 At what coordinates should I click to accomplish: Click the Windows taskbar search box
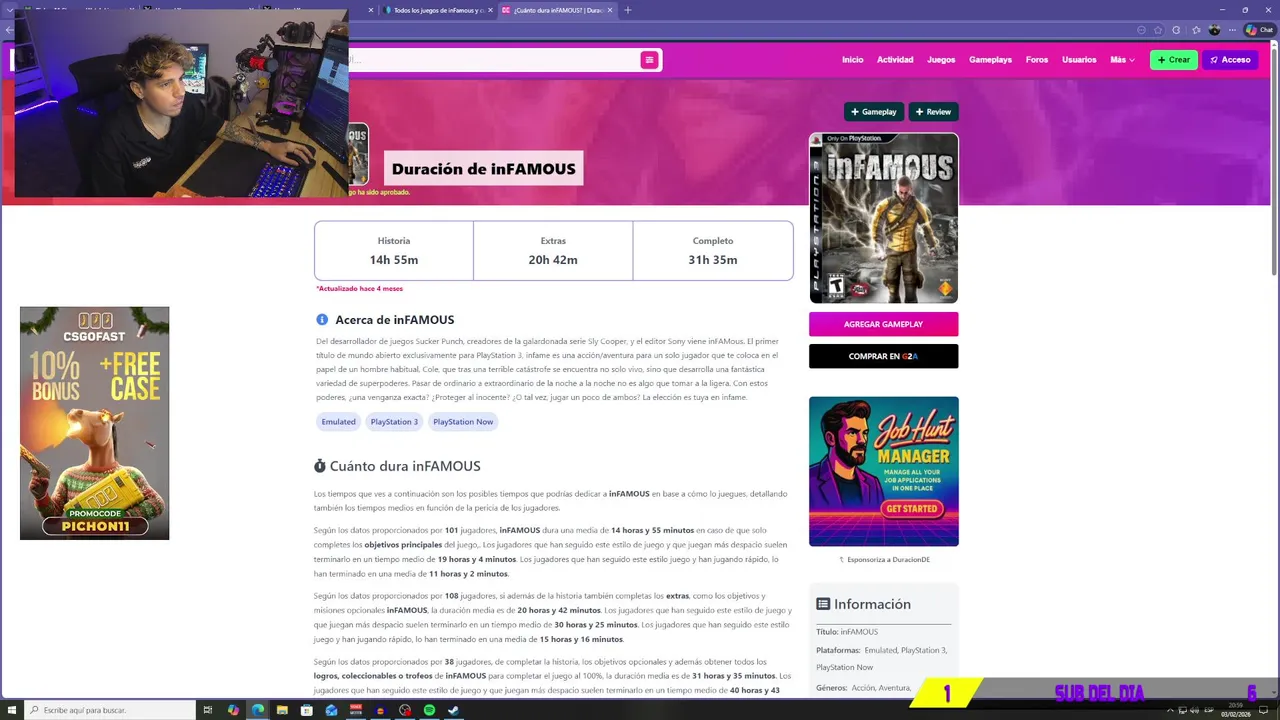[110, 710]
